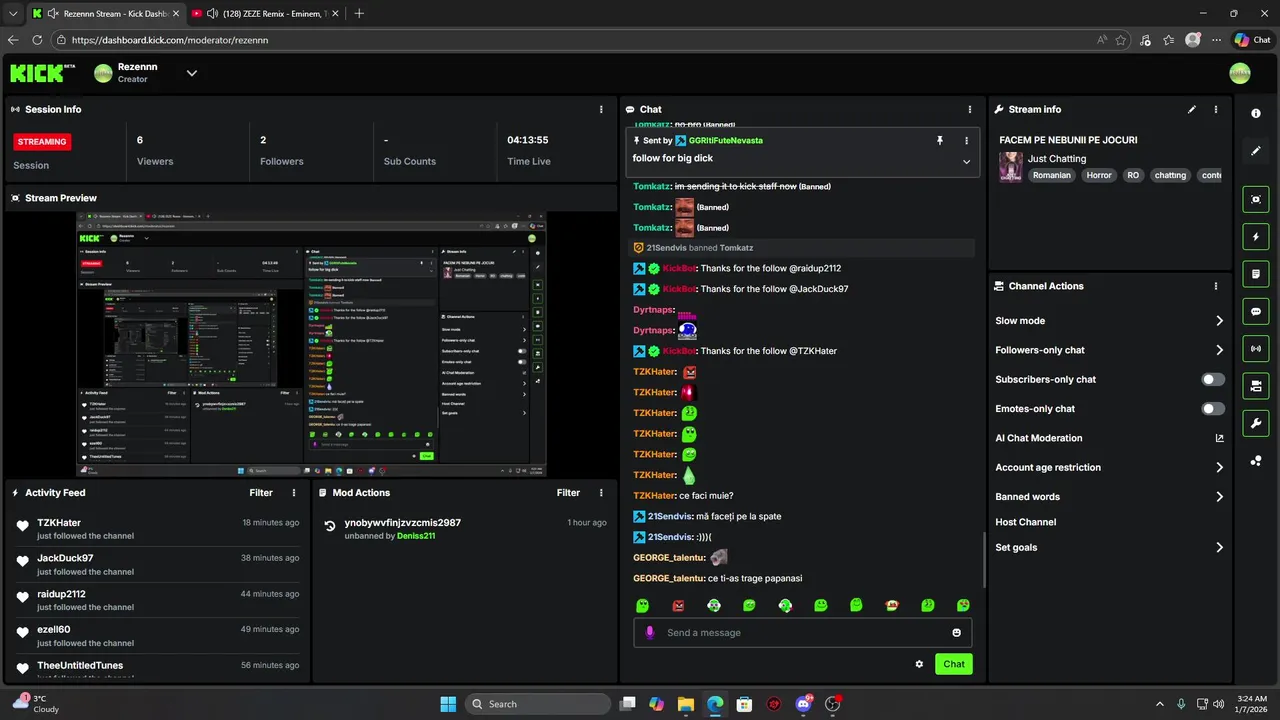The image size is (1280, 720).
Task: Click the Horror stream tag
Action: [1099, 175]
